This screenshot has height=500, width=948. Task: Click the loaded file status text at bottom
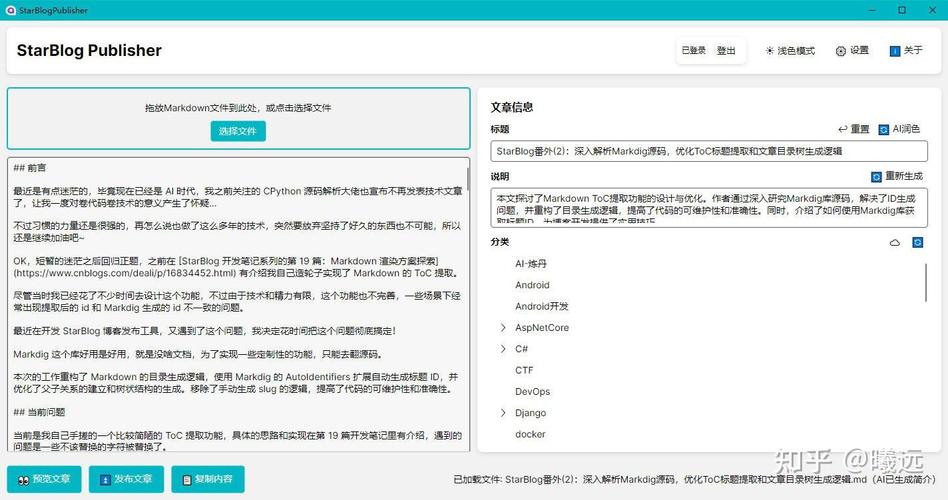[x=694, y=479]
